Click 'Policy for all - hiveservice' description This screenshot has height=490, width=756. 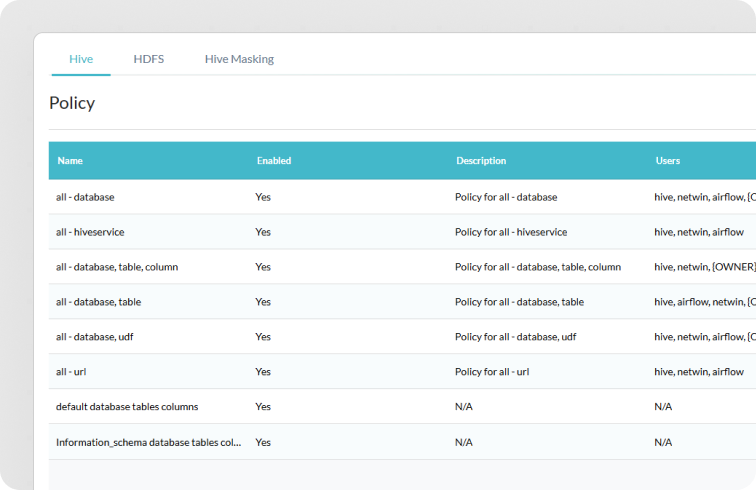(x=510, y=232)
